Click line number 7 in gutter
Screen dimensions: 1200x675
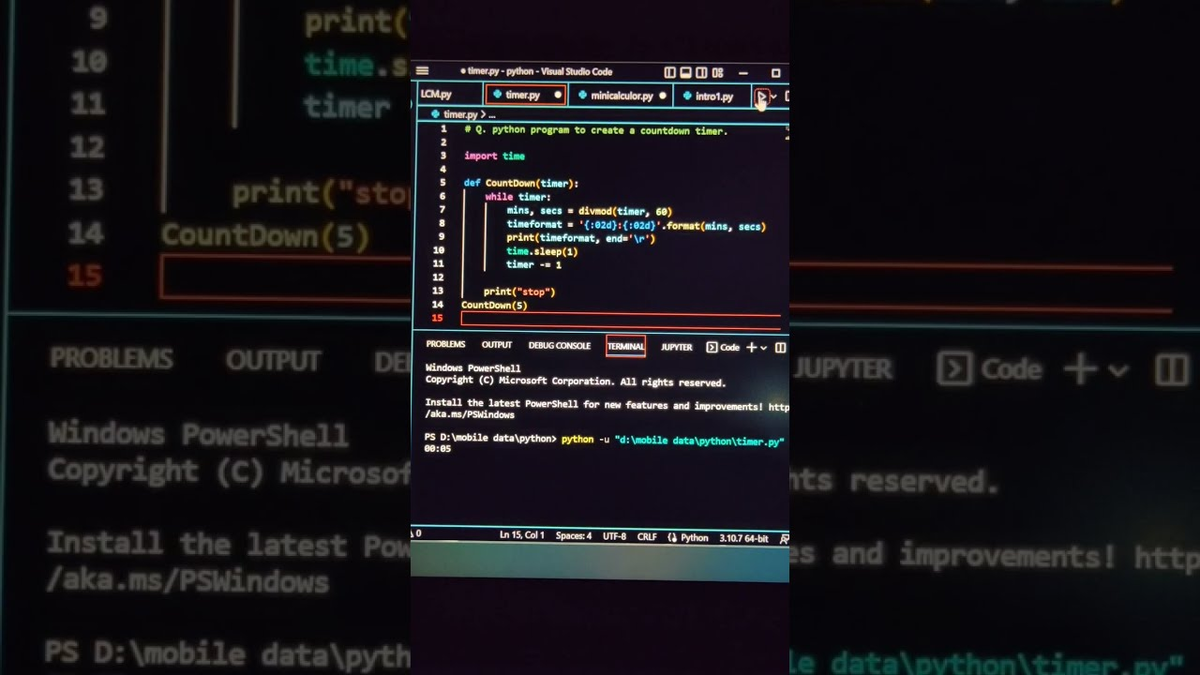(441, 211)
